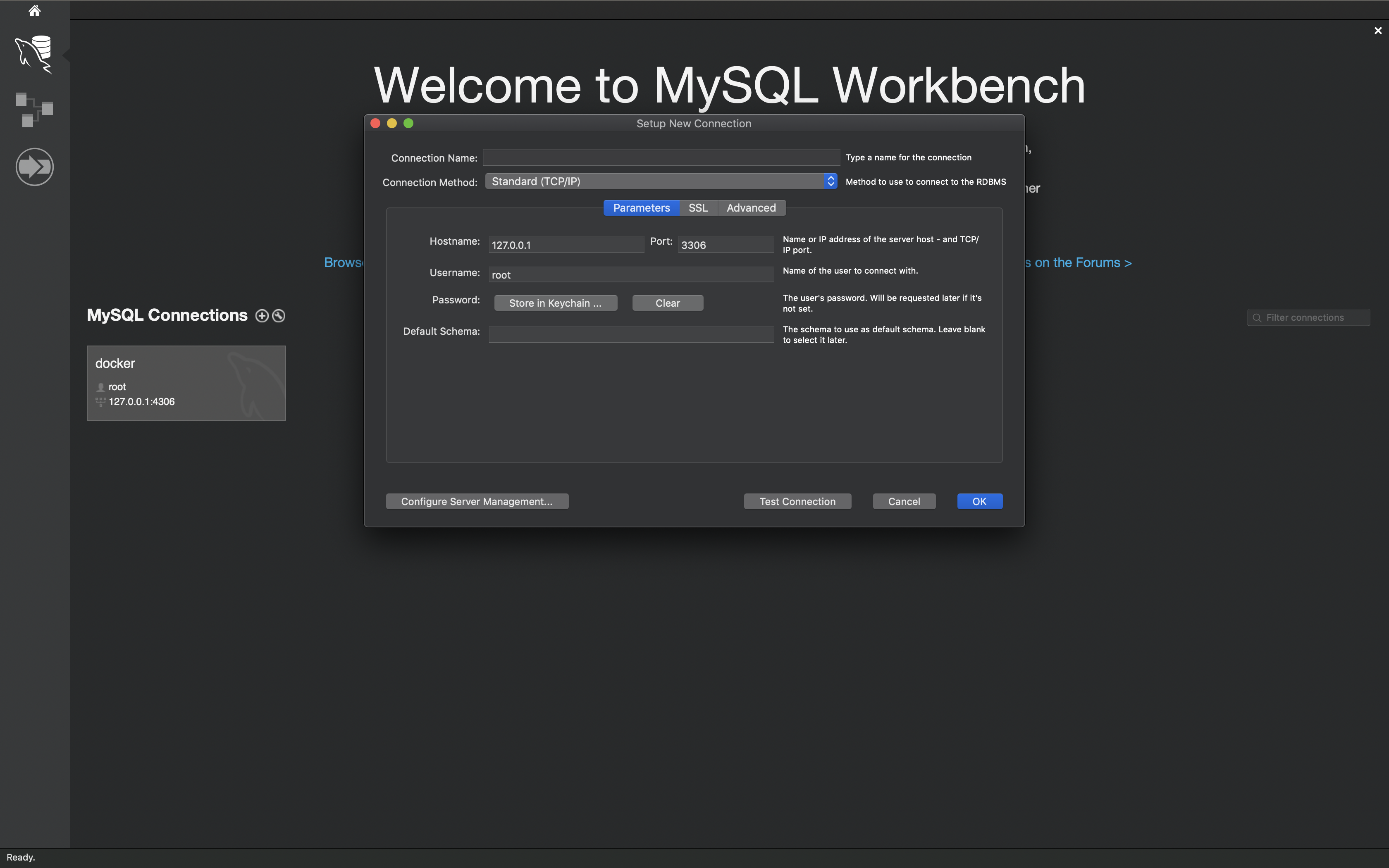The width and height of the screenshot is (1389, 868).
Task: Click the Clear password button
Action: (x=667, y=302)
